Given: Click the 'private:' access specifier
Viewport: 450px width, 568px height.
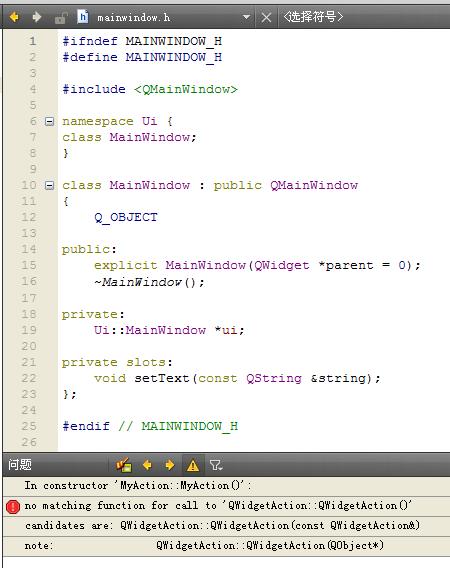Looking at the screenshot, I should (x=93, y=314).
